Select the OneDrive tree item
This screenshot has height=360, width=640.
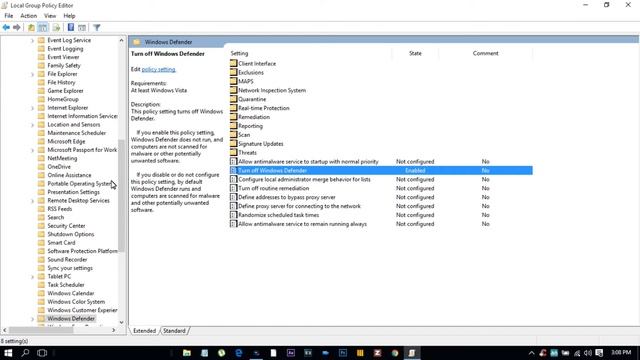[x=59, y=167]
